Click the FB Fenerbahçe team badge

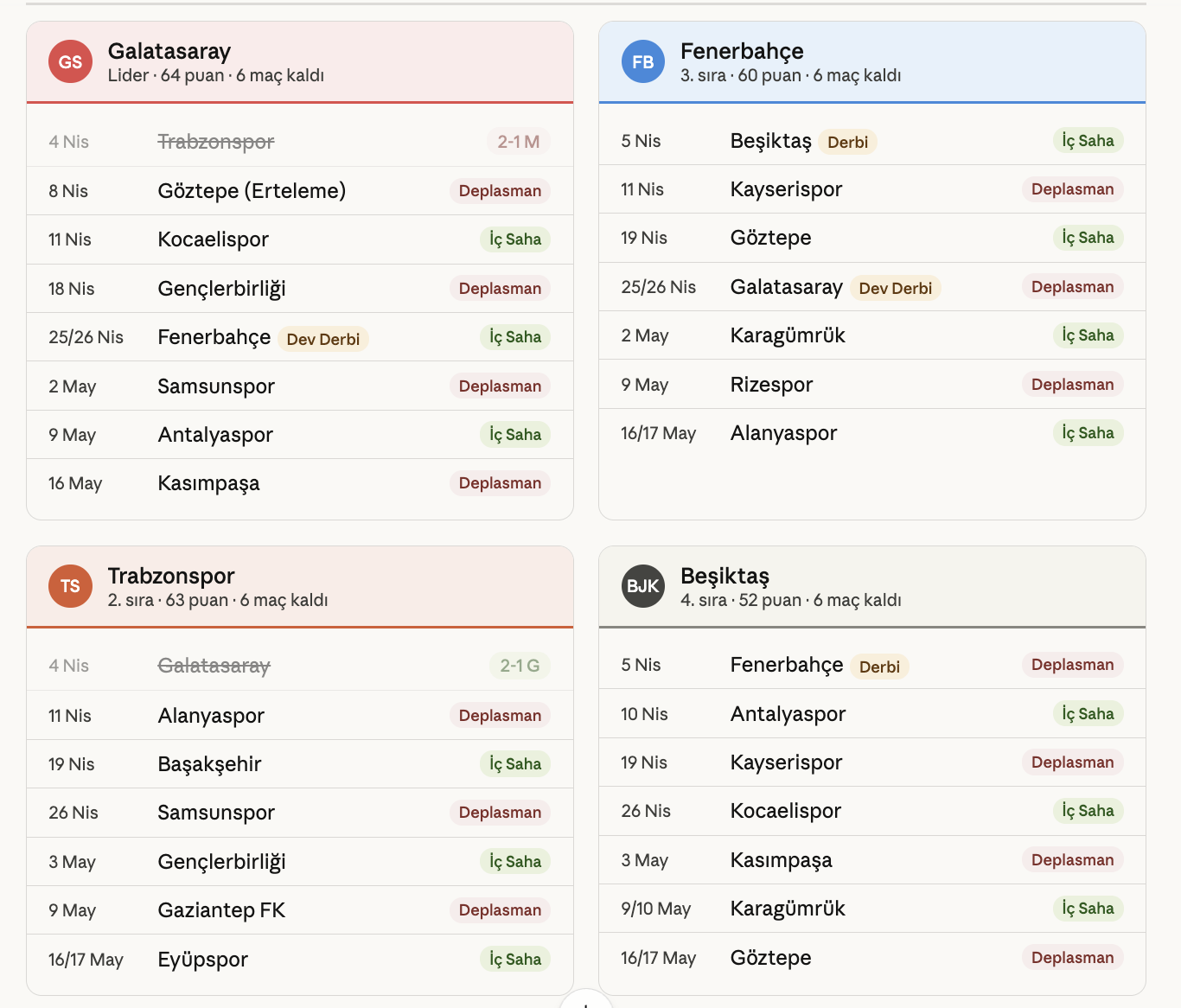(x=642, y=61)
